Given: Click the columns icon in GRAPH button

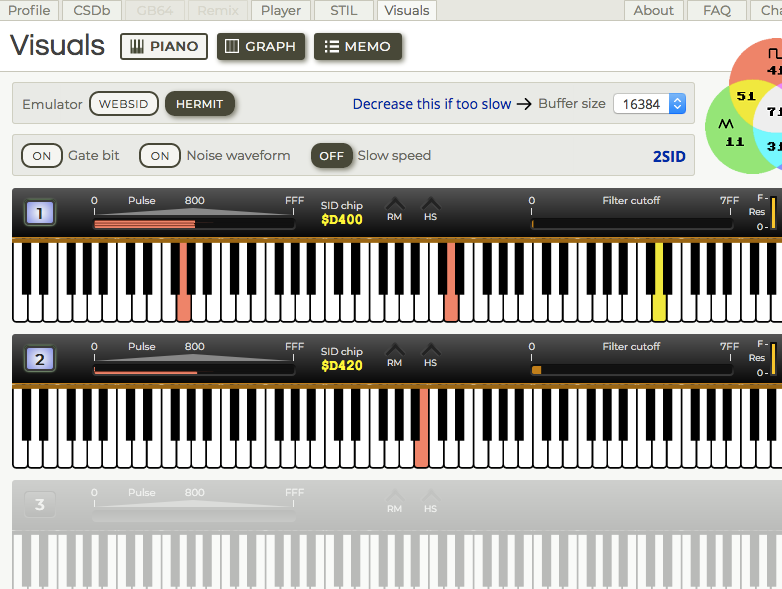Looking at the screenshot, I should tap(232, 46).
